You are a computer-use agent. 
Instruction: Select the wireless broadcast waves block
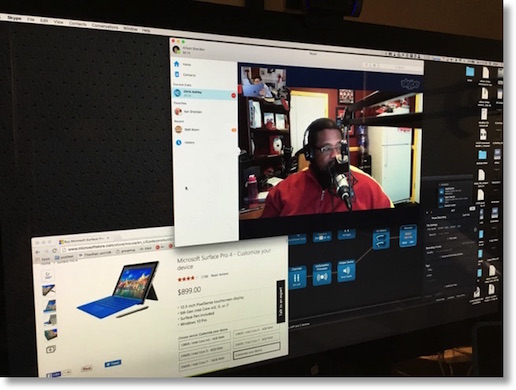(x=322, y=274)
